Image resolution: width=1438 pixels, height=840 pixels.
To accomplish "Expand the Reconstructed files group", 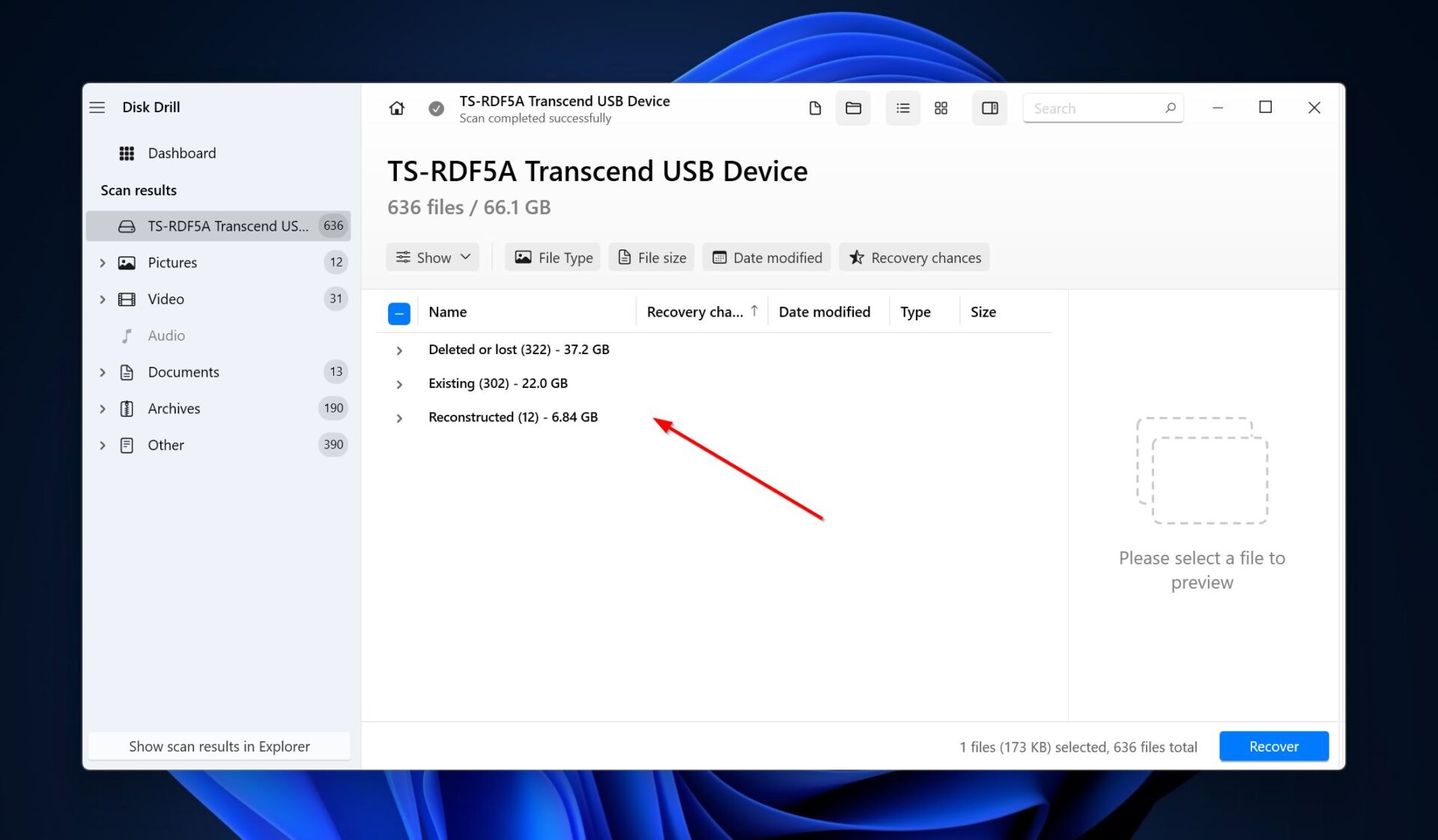I will click(x=399, y=418).
